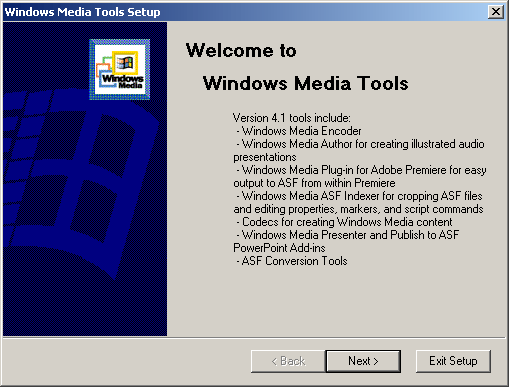
Task: Click the "Windows Media Presenter and Publish" line
Action: [348, 235]
